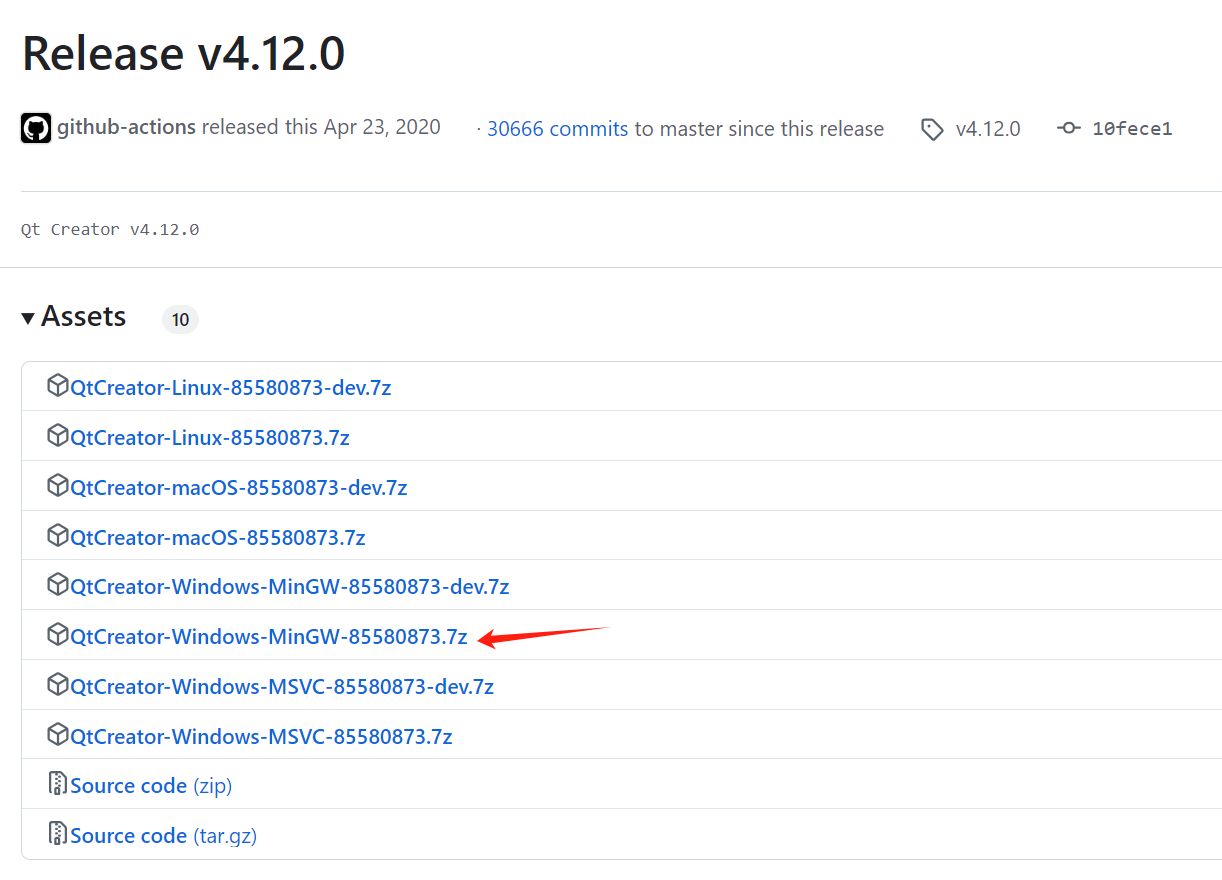Image resolution: width=1222 pixels, height=880 pixels.
Task: Click the Release v4.12.0 heading
Action: [x=184, y=53]
